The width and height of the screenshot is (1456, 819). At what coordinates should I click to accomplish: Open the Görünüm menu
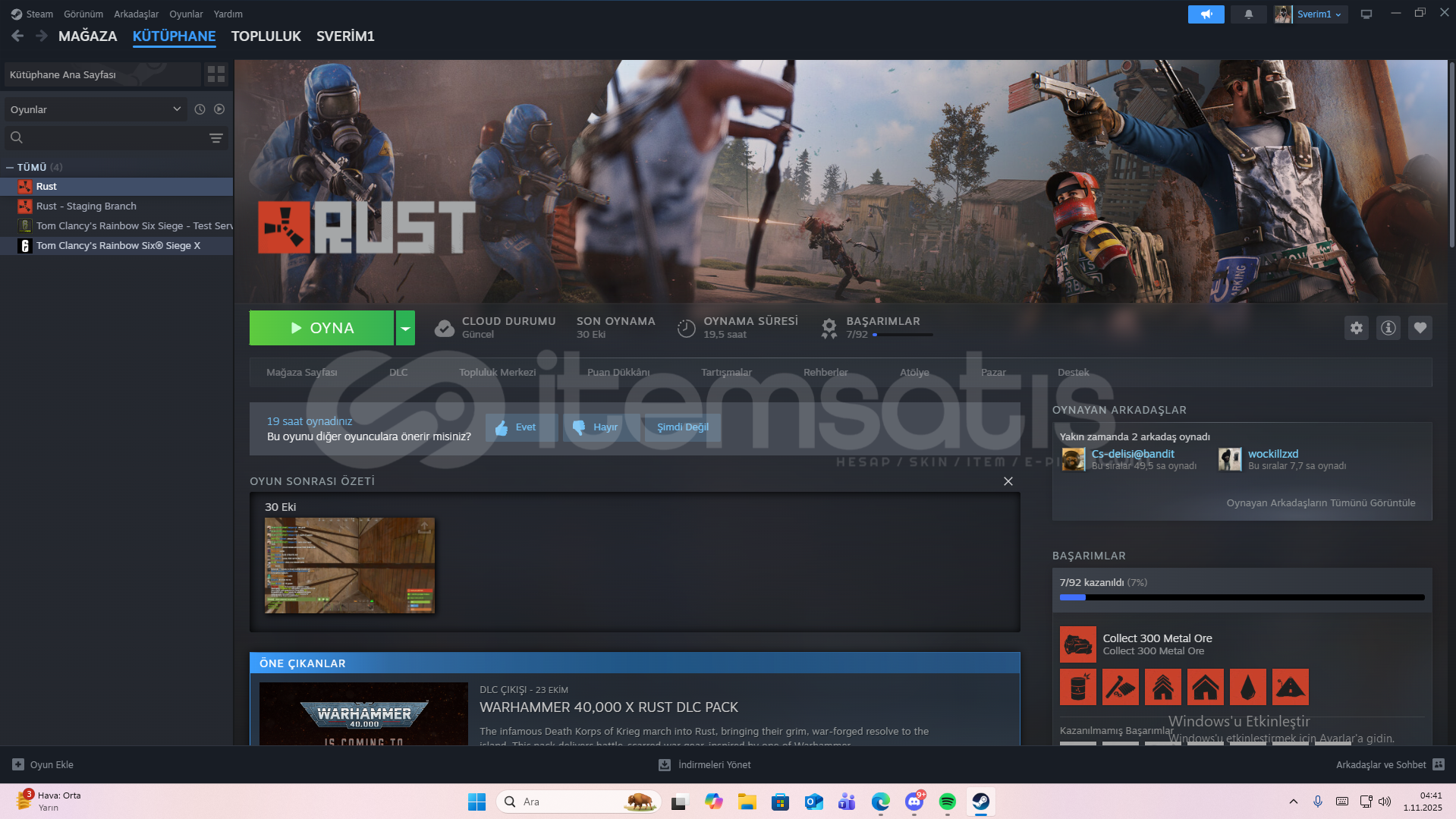tap(83, 14)
